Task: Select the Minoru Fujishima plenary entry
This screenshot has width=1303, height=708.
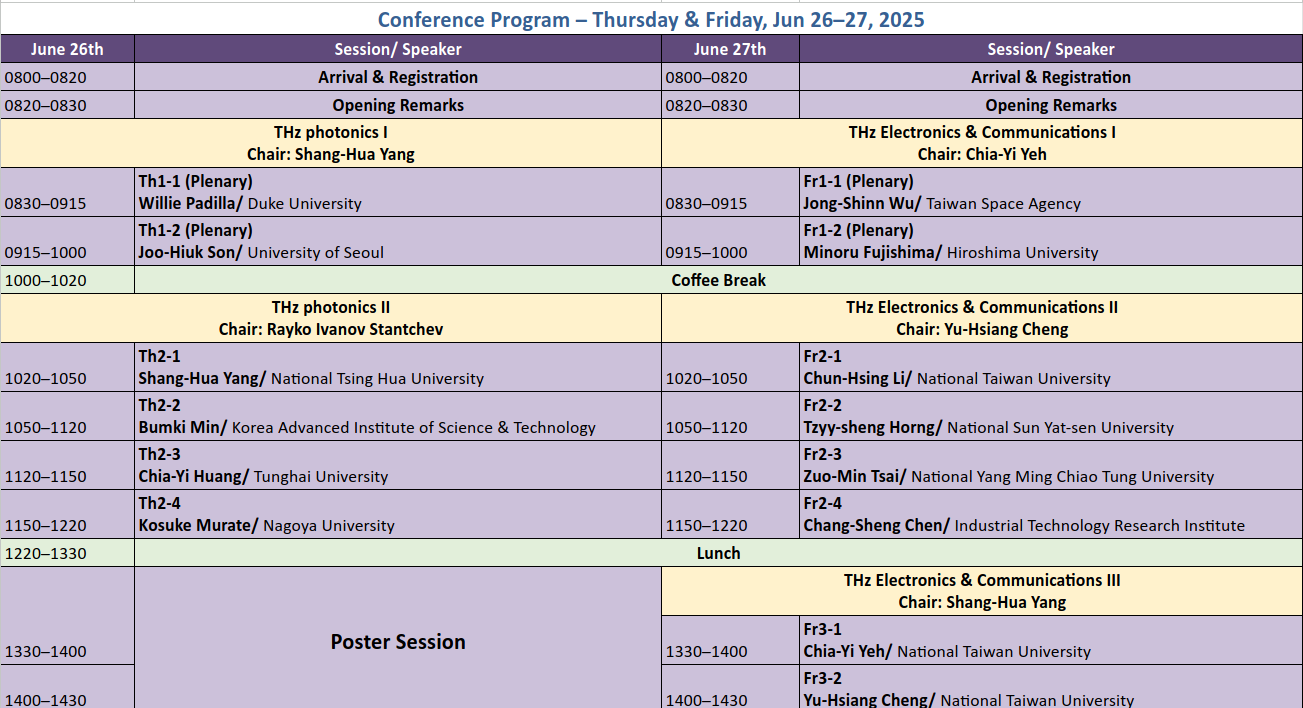Action: [1050, 241]
